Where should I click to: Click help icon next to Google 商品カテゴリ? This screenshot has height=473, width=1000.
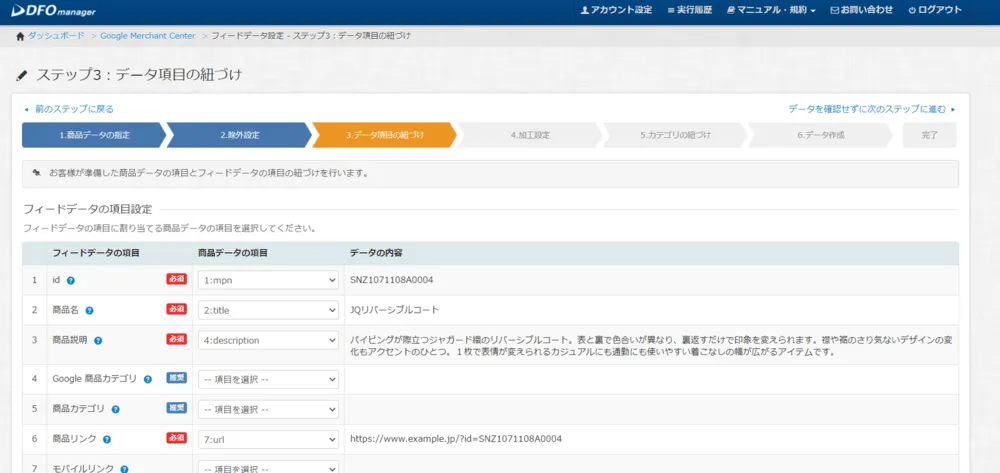pyautogui.click(x=148, y=379)
